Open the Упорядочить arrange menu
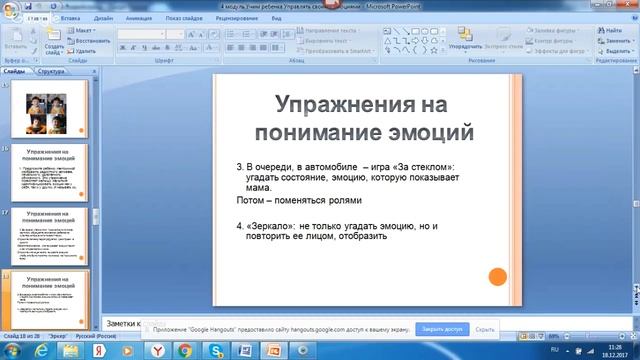This screenshot has width=640, height=360. 465,40
